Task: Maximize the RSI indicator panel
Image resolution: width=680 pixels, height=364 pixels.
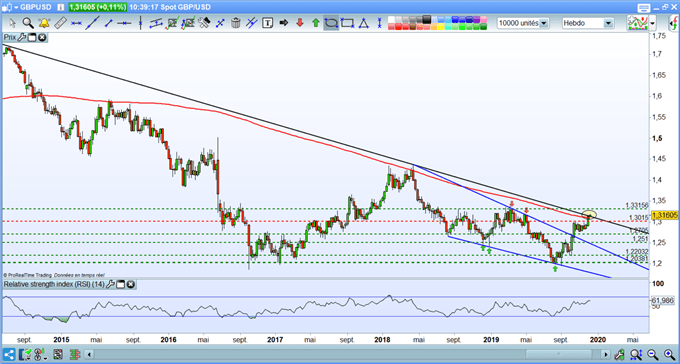Action: point(121,285)
